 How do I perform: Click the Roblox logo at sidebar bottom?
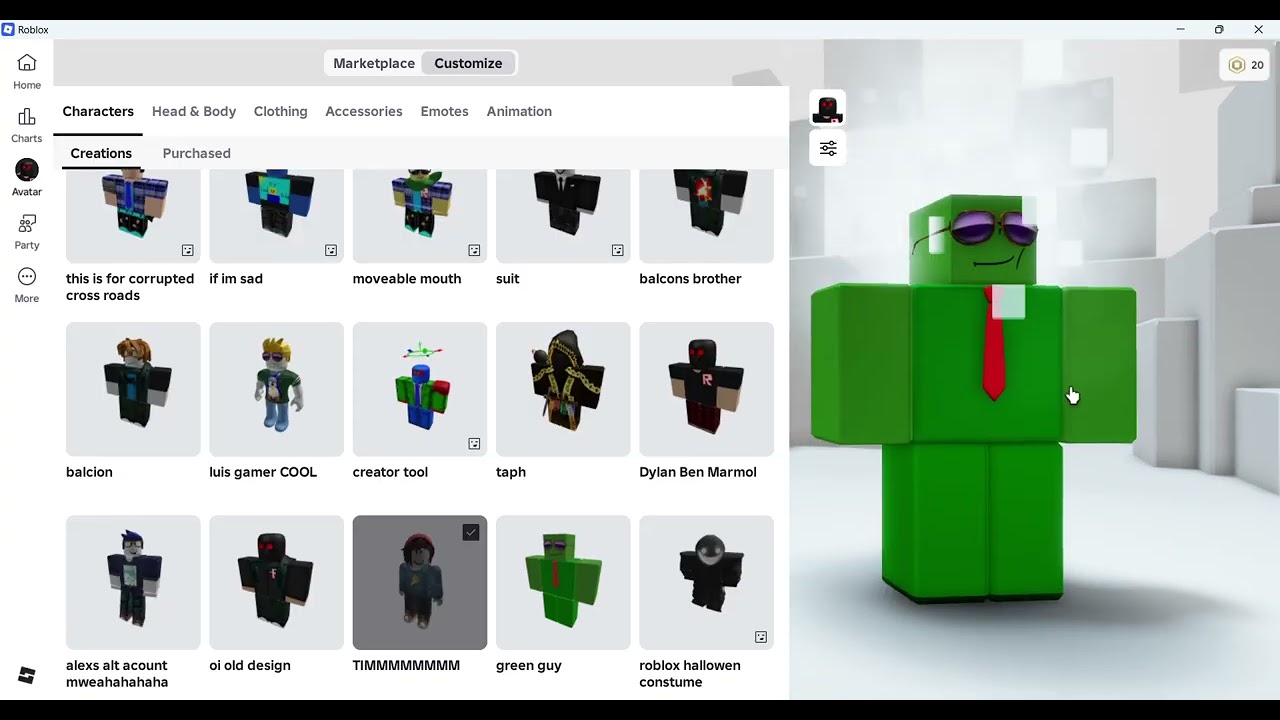tap(27, 676)
